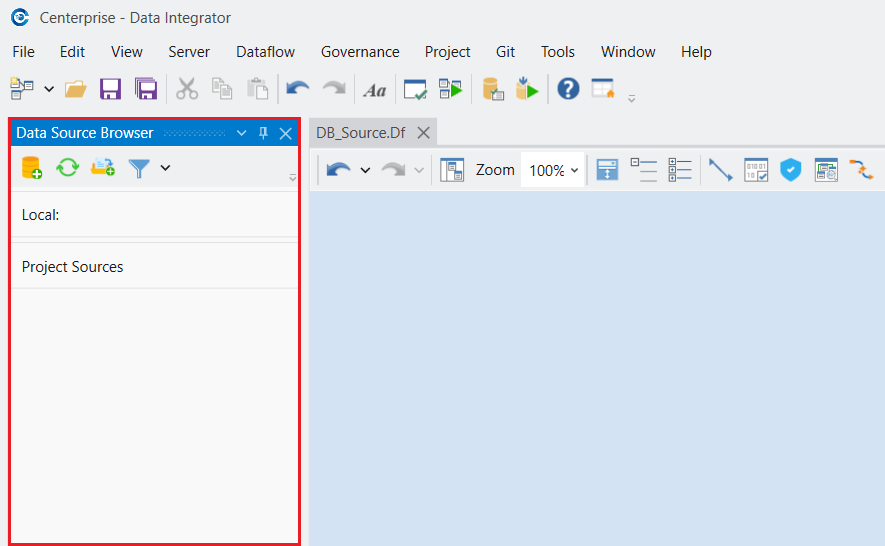Expand the filter dropdown arrow

[x=165, y=168]
